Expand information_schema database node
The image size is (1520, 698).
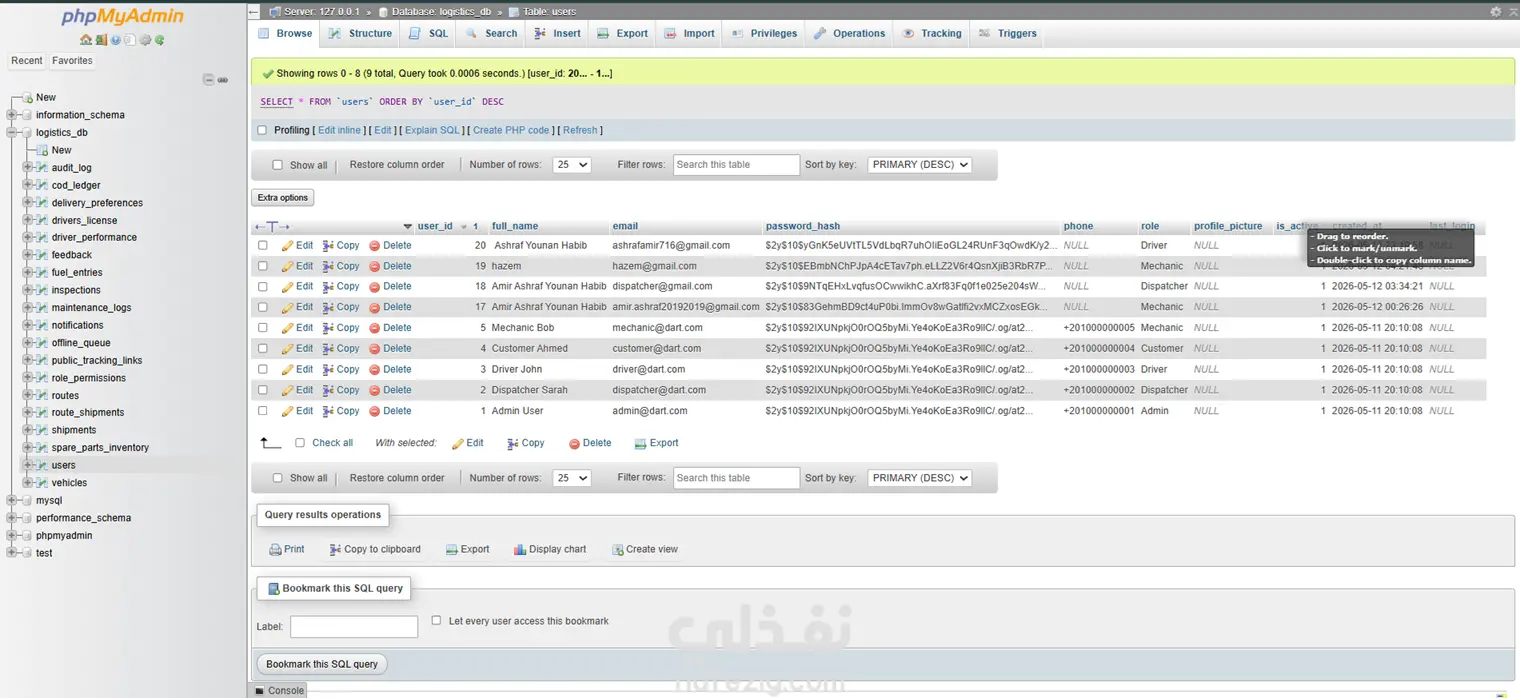[12, 115]
